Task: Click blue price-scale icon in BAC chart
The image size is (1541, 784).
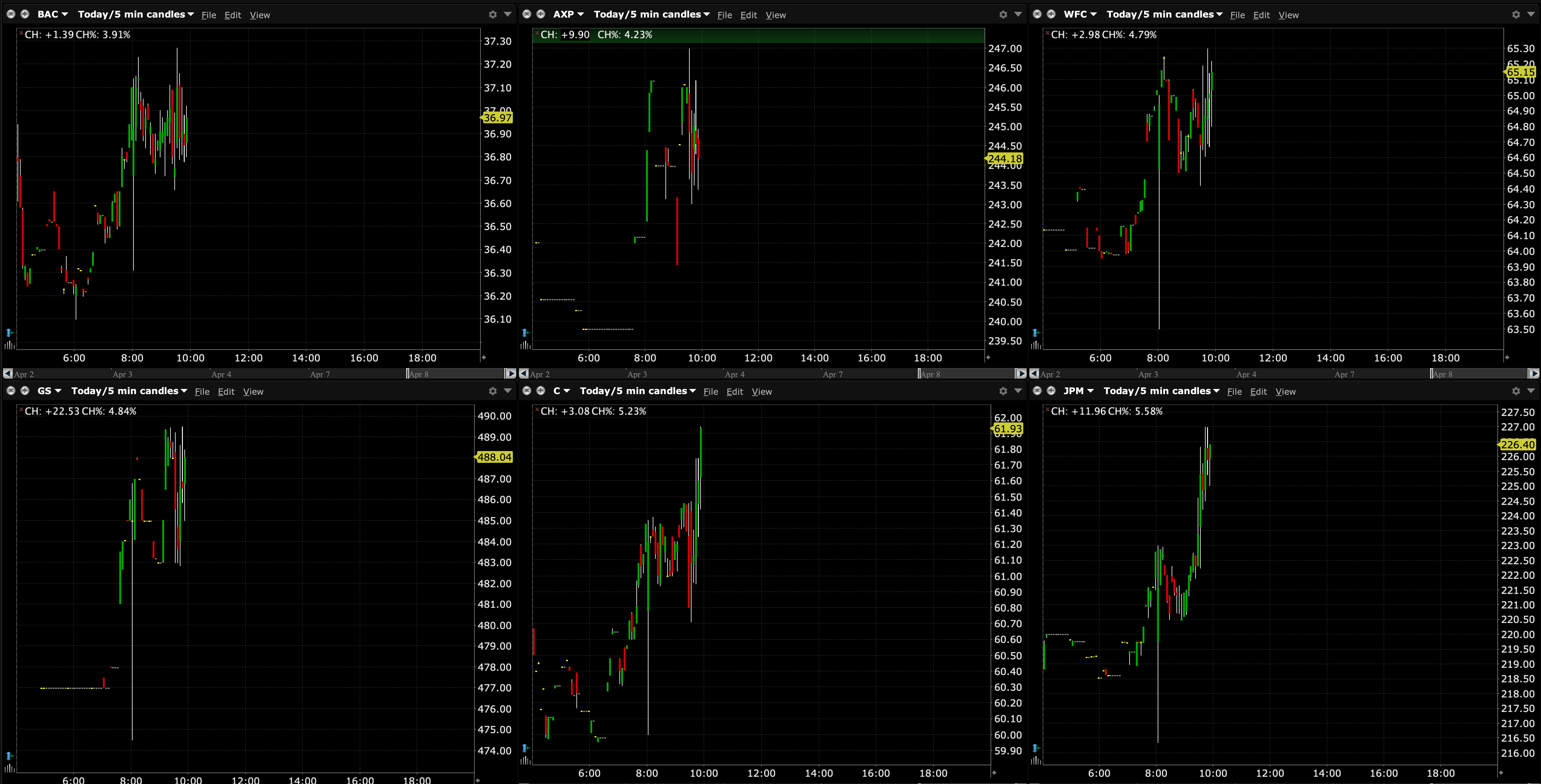Action: click(9, 332)
